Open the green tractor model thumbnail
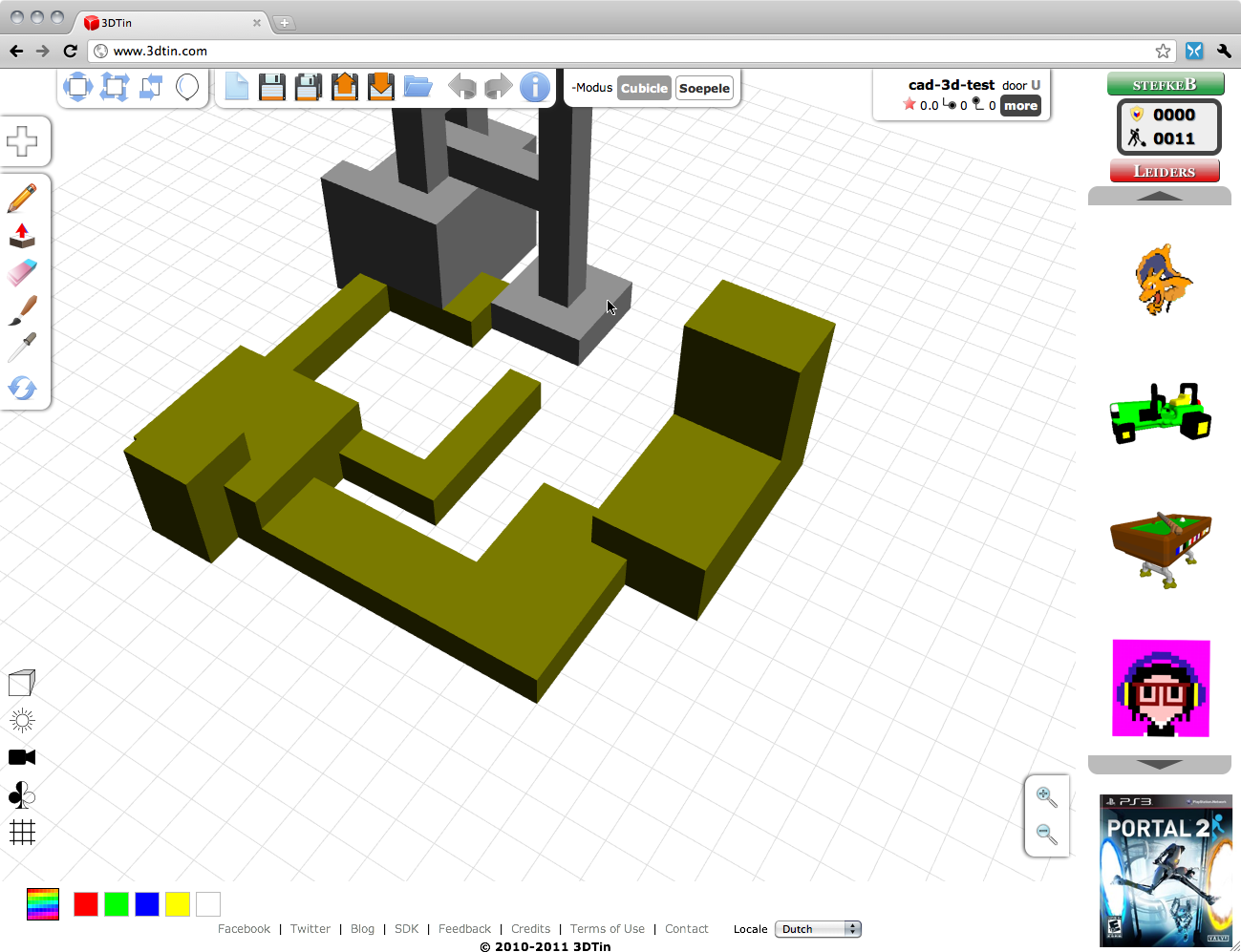The width and height of the screenshot is (1241, 952). (1161, 413)
